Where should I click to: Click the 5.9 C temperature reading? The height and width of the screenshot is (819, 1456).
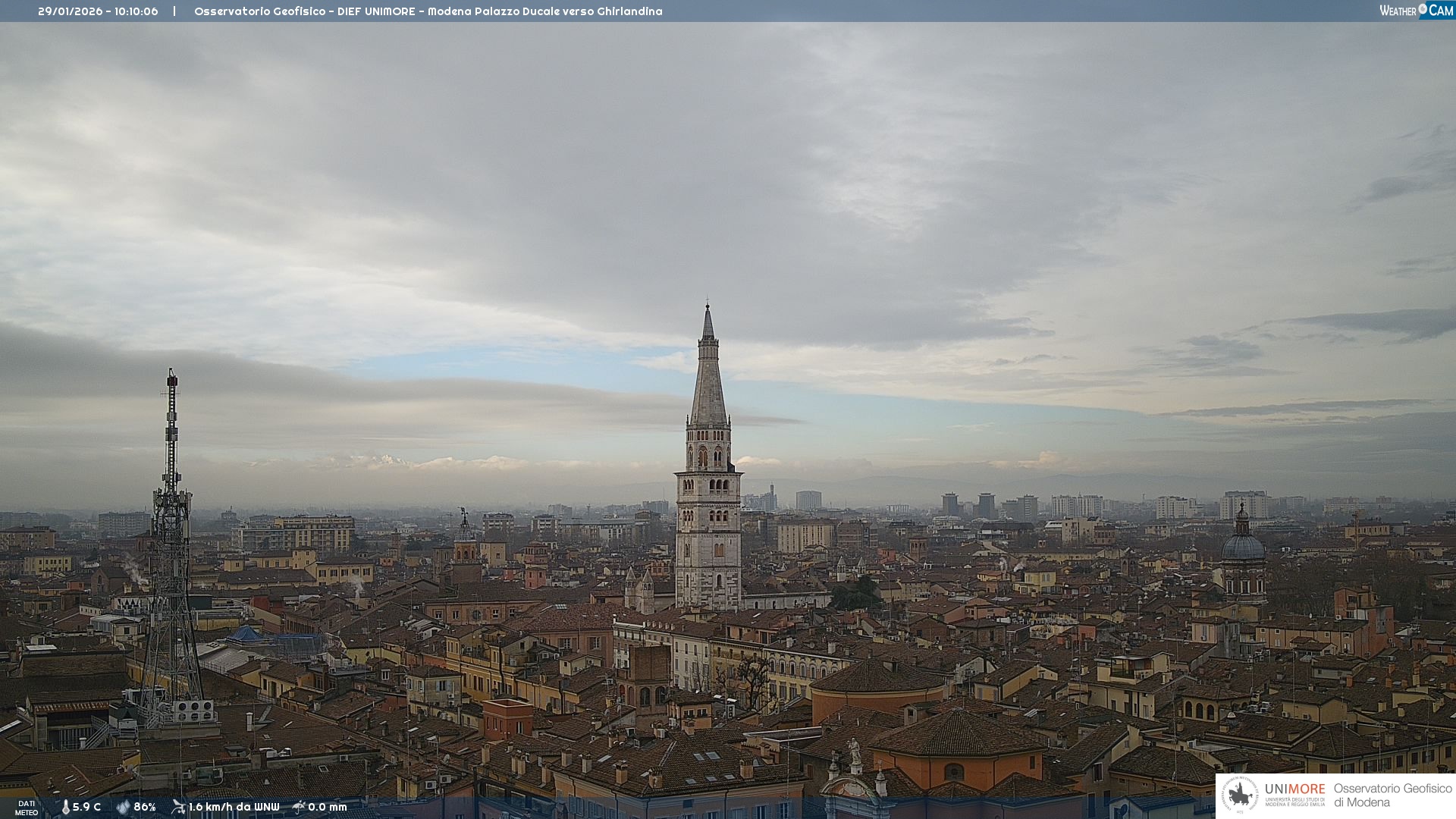[x=86, y=807]
